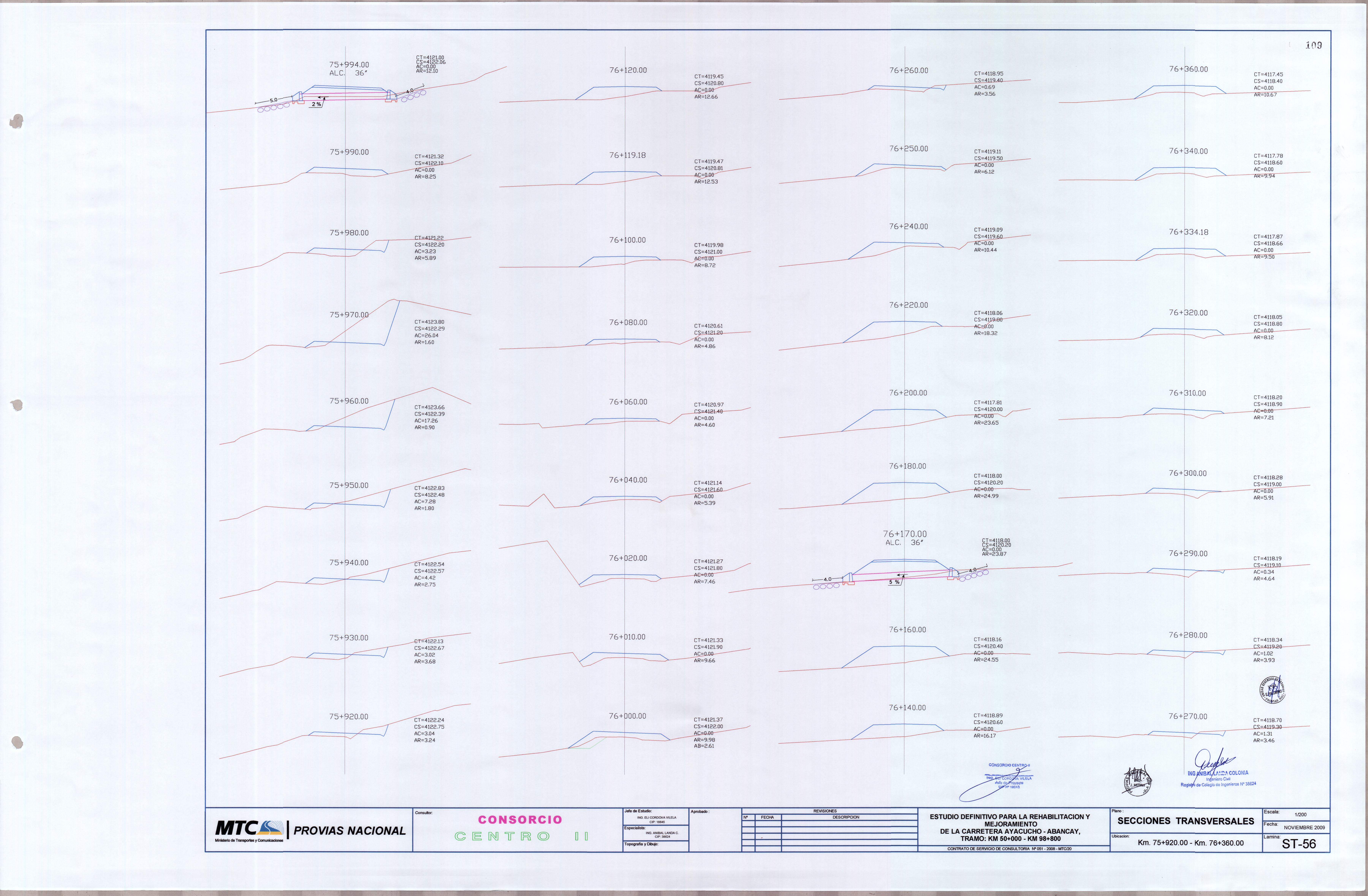This screenshot has height=896, width=1368.
Task: Click the 5 % slope label at 76+170.00
Action: 894,582
